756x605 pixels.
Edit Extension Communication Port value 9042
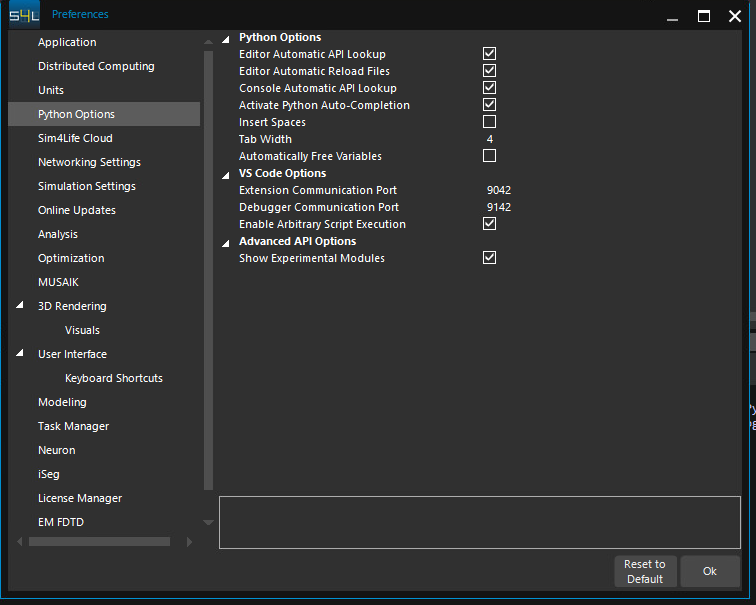click(x=499, y=190)
